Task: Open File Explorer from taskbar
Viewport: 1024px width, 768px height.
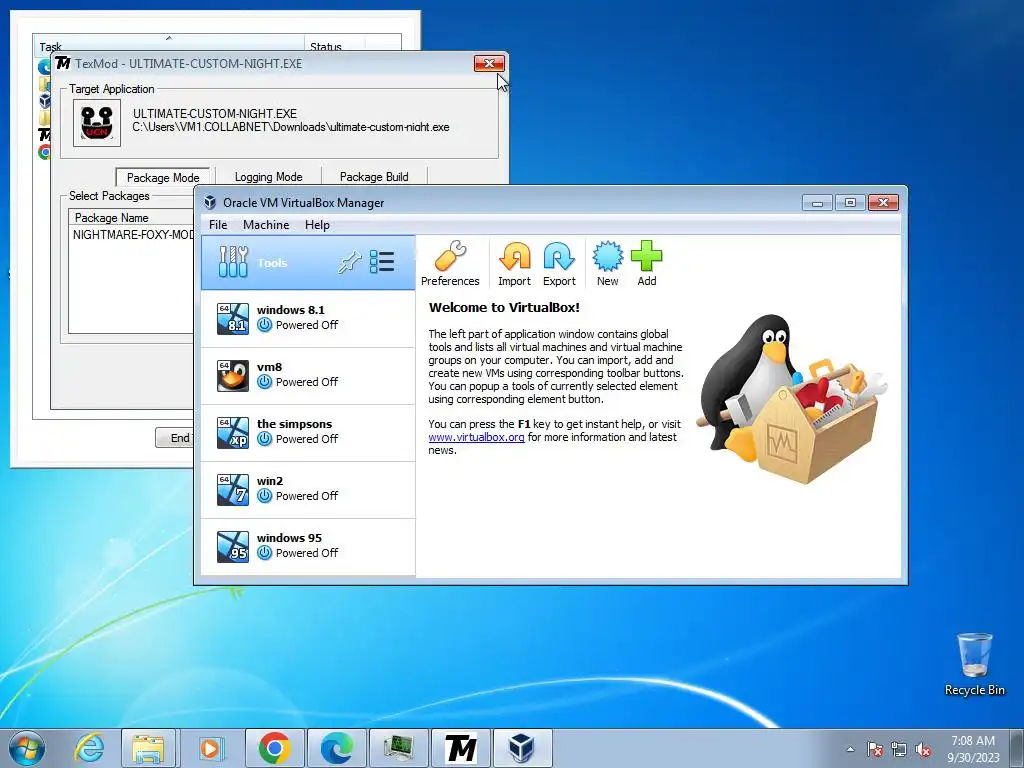Action: [148, 748]
